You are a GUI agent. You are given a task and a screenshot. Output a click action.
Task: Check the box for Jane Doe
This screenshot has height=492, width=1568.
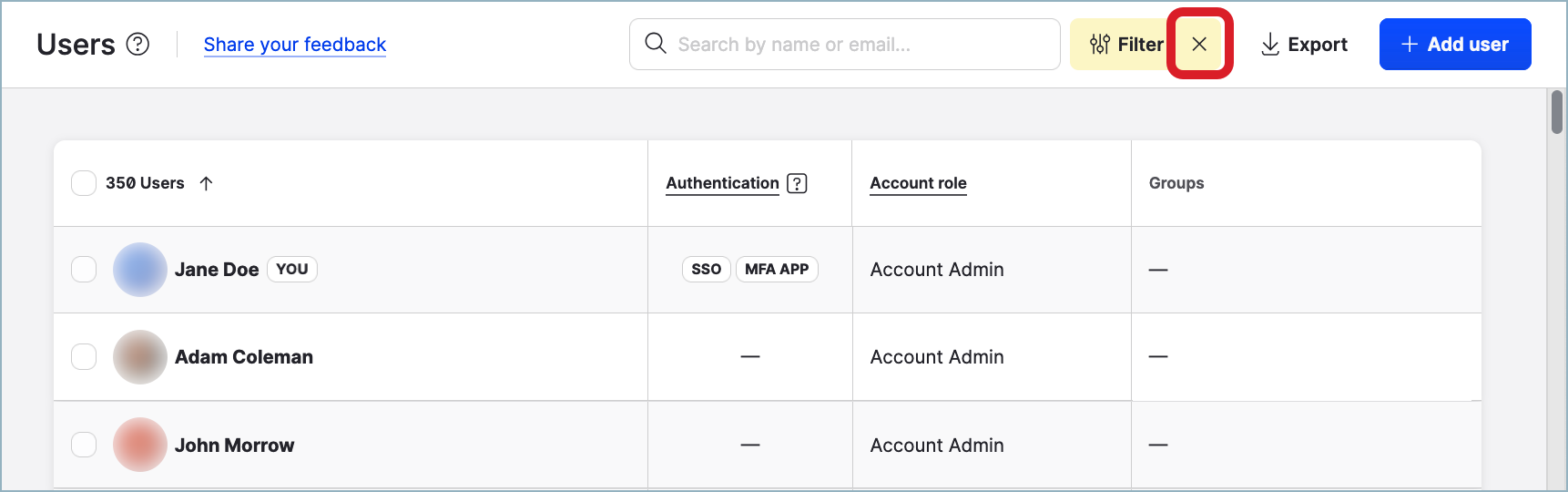84,270
